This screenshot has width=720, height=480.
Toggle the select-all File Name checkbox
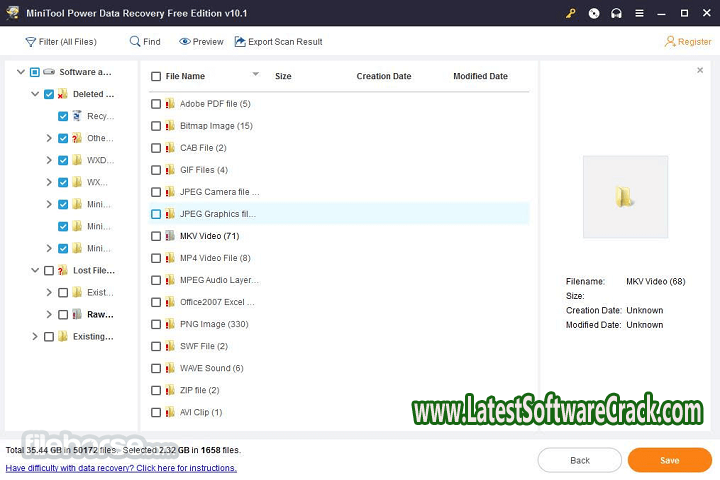tap(155, 76)
